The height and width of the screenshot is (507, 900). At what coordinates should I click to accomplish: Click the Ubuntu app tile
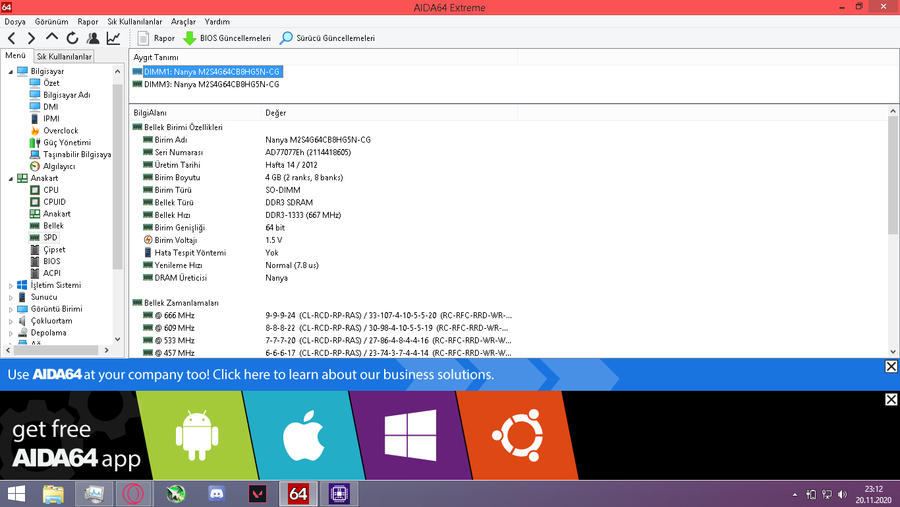(517, 435)
